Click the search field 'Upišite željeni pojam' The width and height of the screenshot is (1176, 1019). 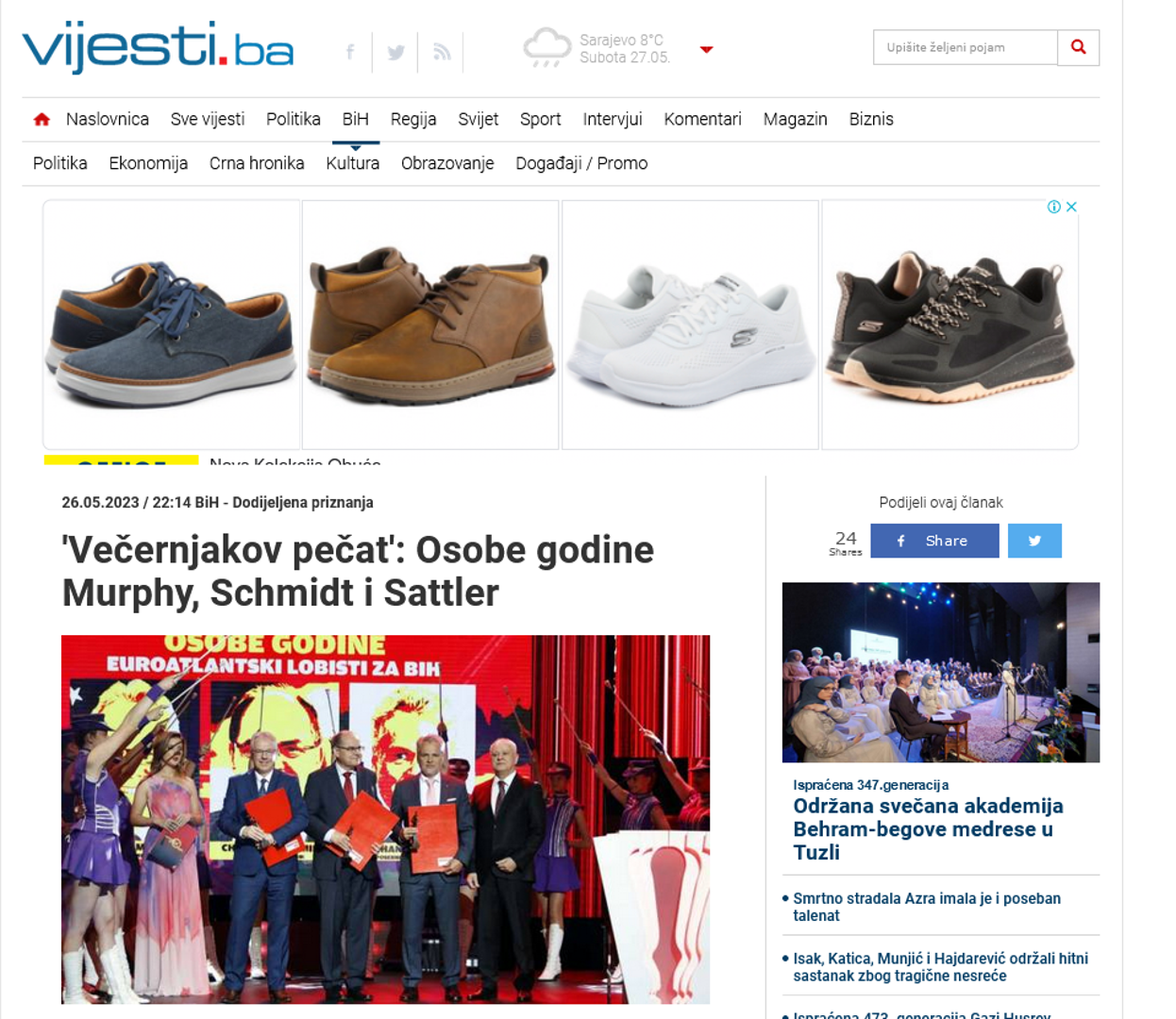965,47
